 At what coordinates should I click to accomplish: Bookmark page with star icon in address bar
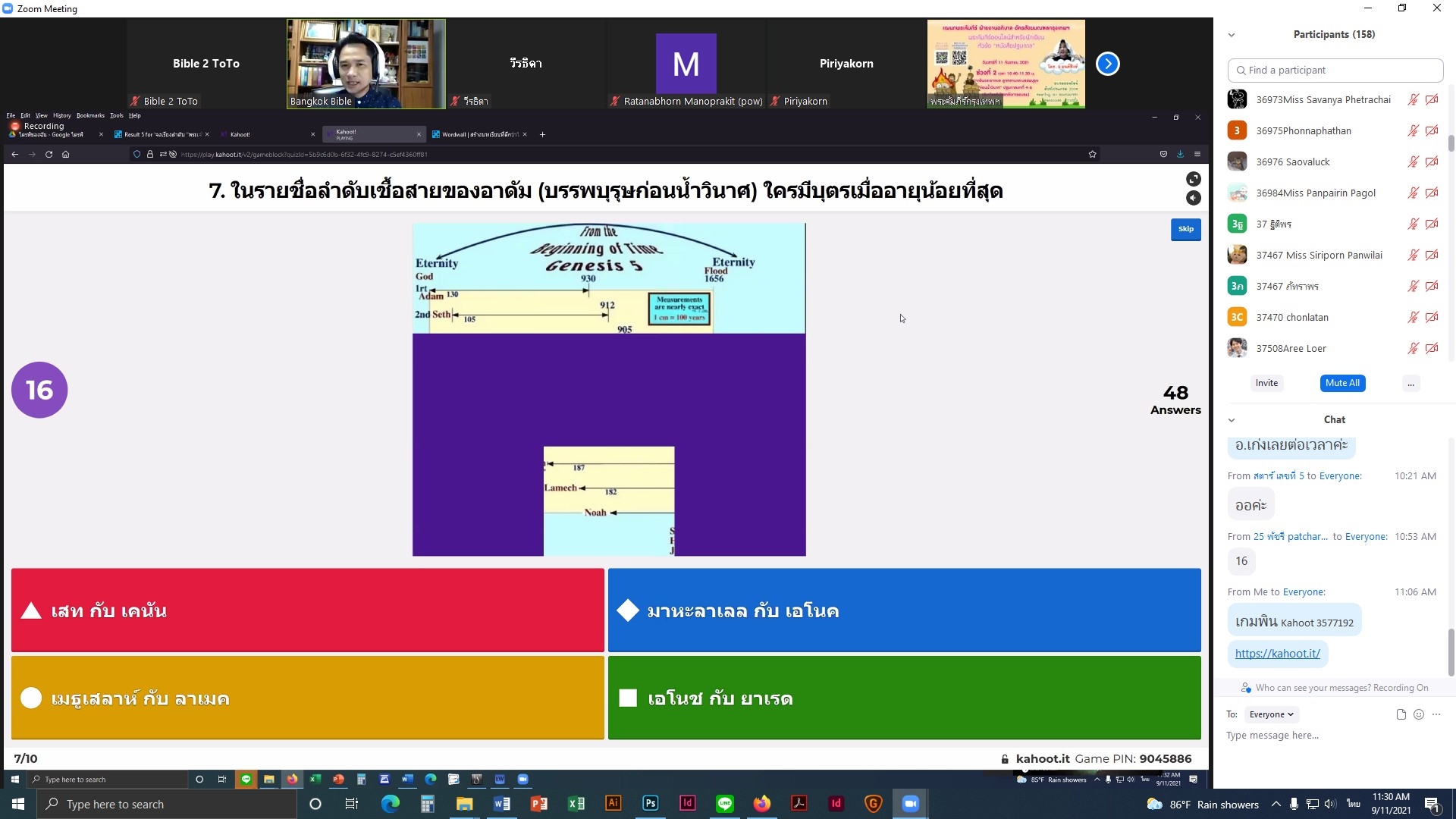1092,154
